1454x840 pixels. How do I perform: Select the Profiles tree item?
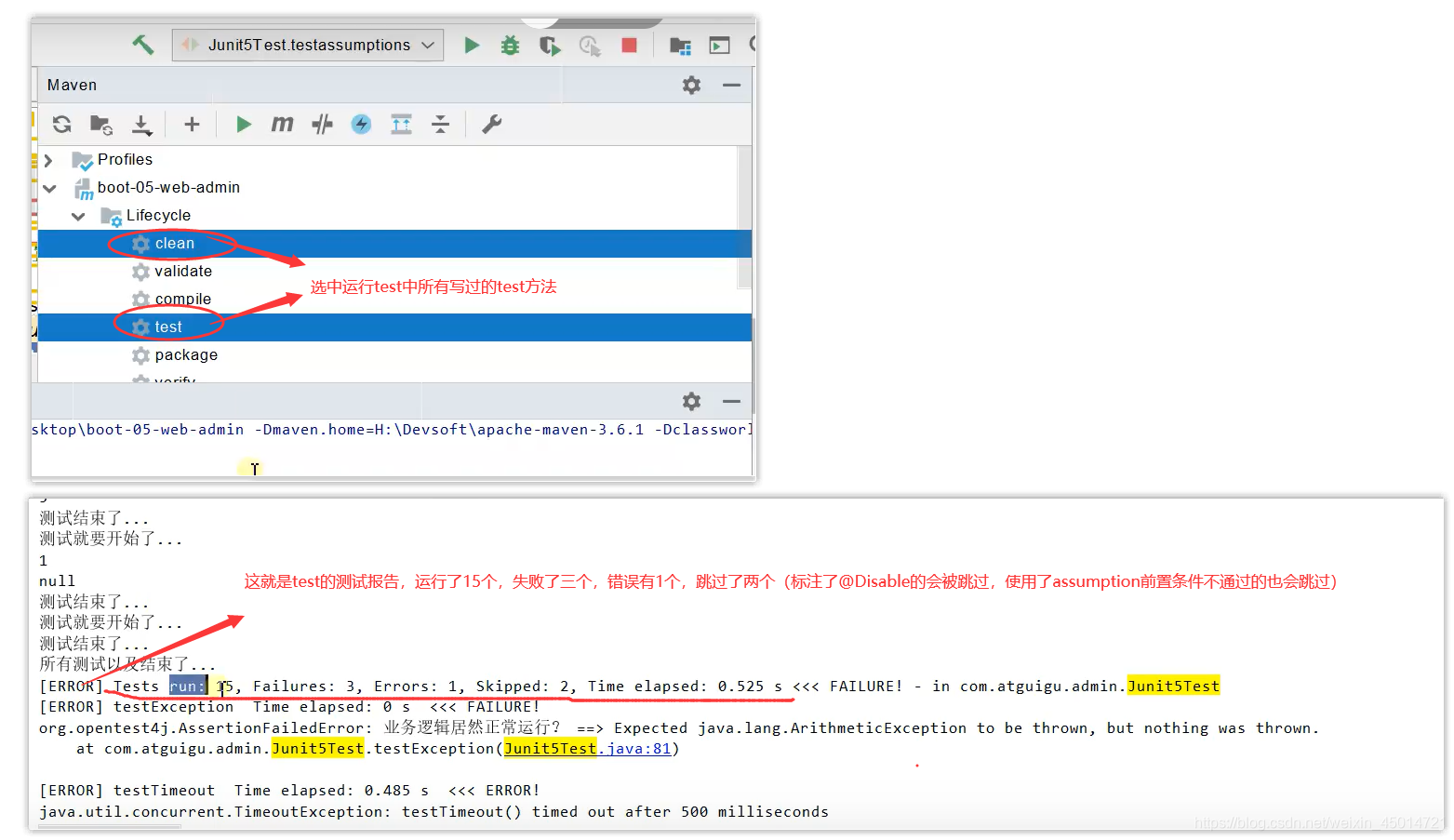click(125, 159)
